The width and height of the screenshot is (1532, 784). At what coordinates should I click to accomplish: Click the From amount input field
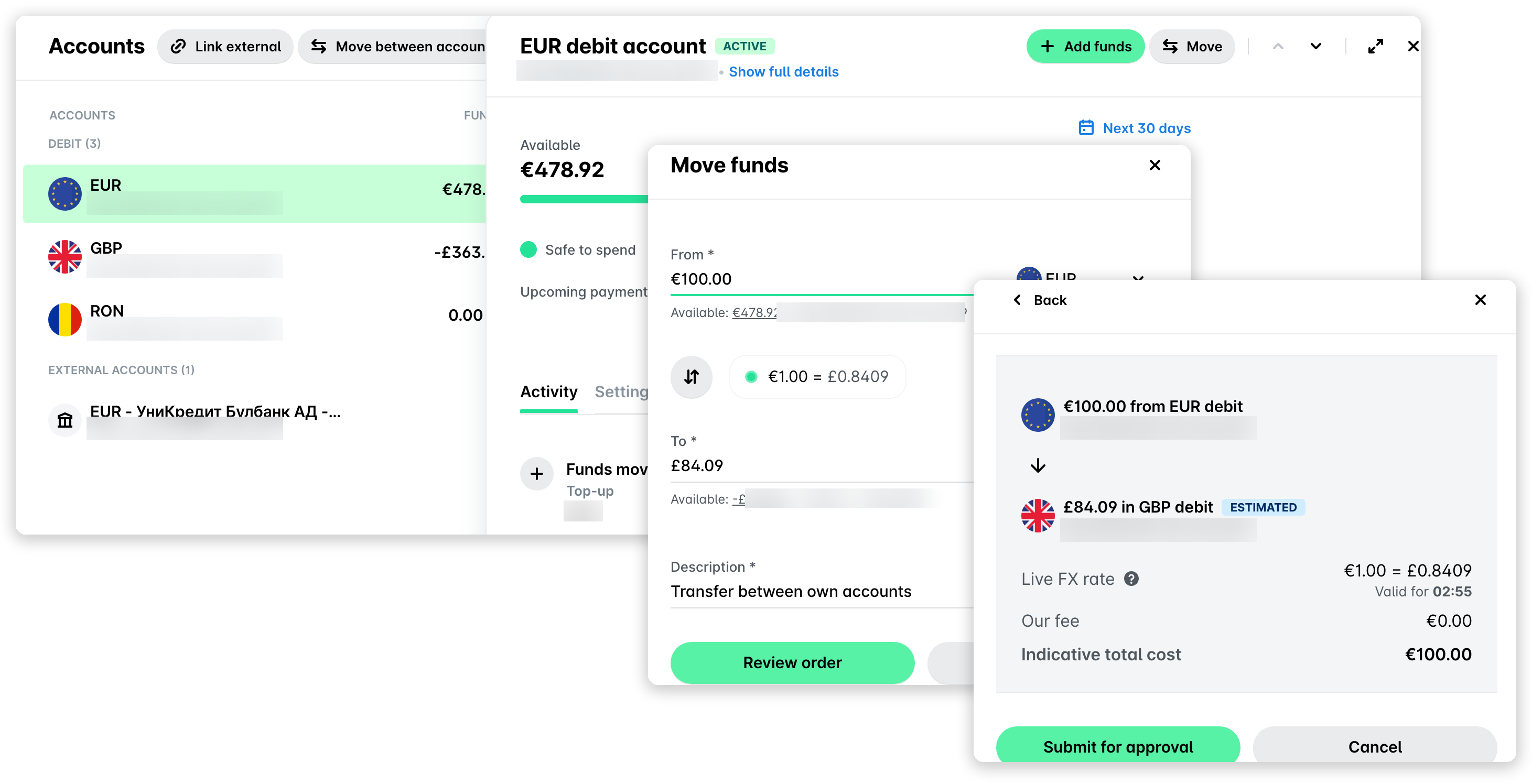click(x=821, y=279)
